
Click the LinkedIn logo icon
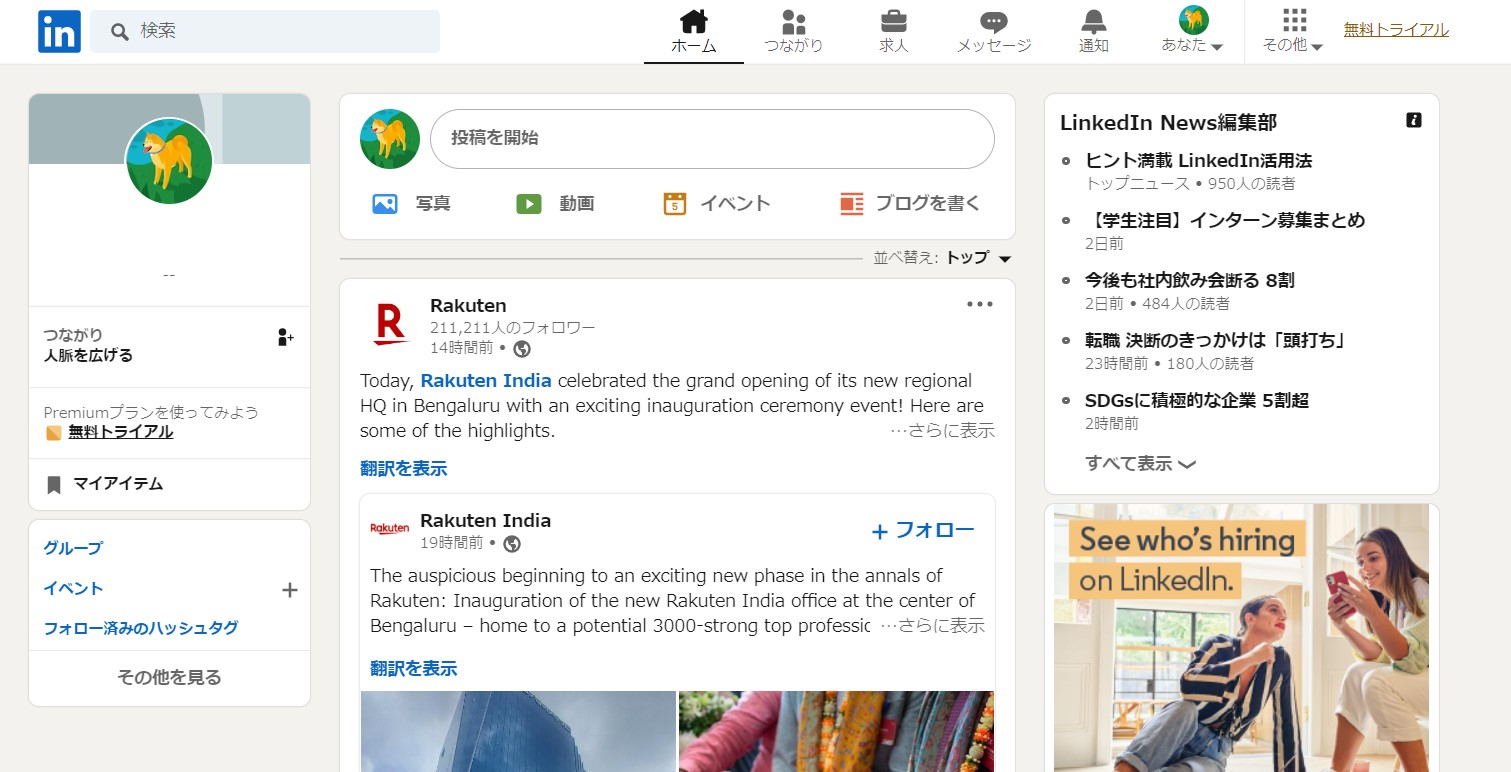click(59, 31)
